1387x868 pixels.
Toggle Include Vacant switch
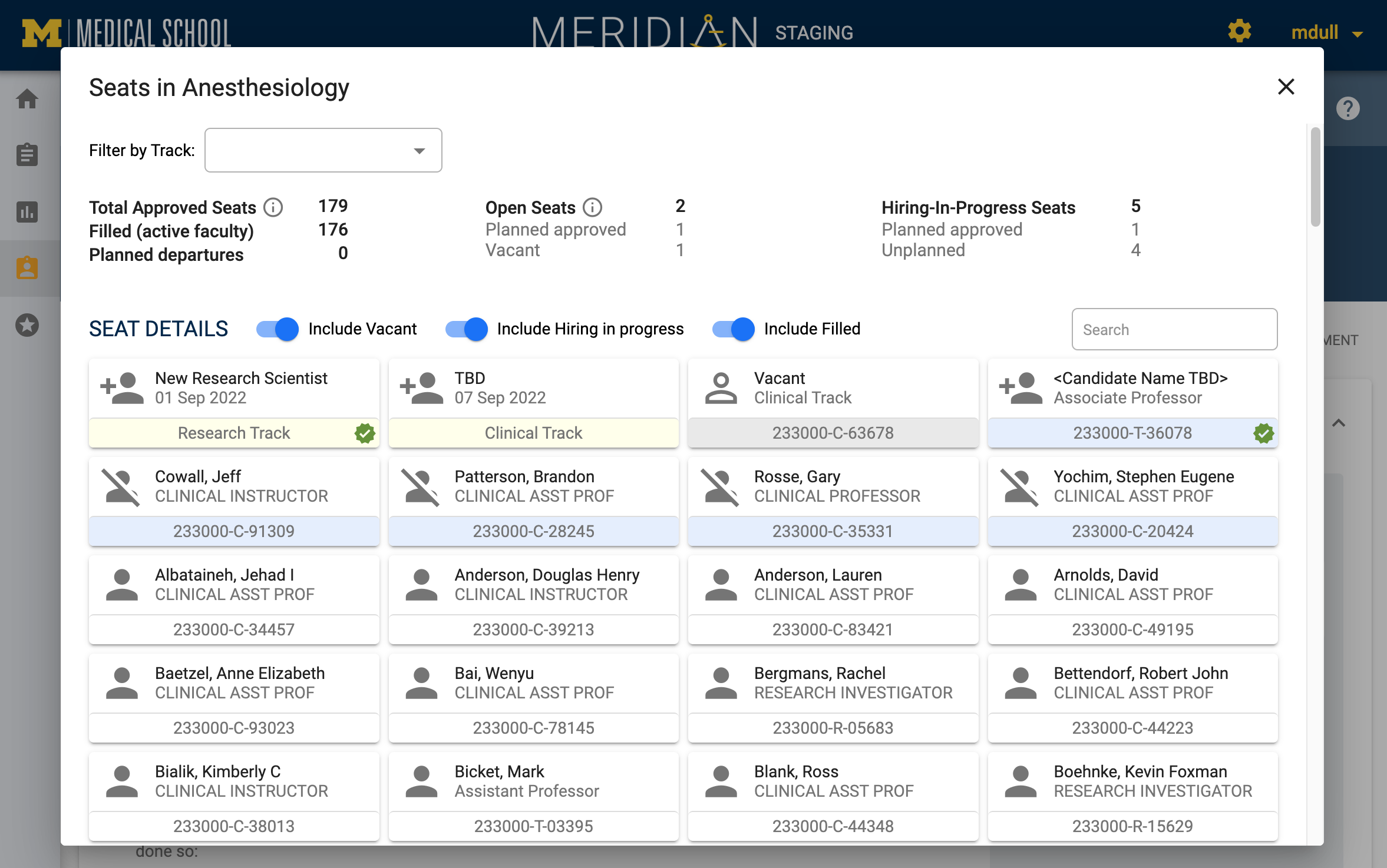278,329
